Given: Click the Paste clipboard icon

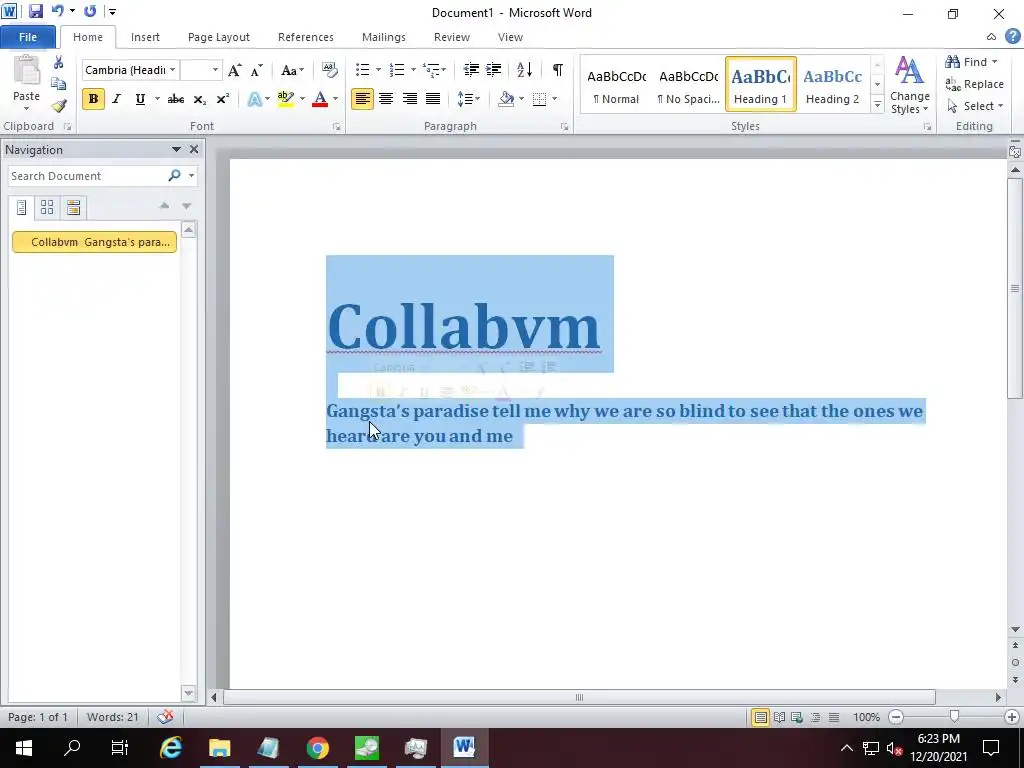Looking at the screenshot, I should coord(27,71).
